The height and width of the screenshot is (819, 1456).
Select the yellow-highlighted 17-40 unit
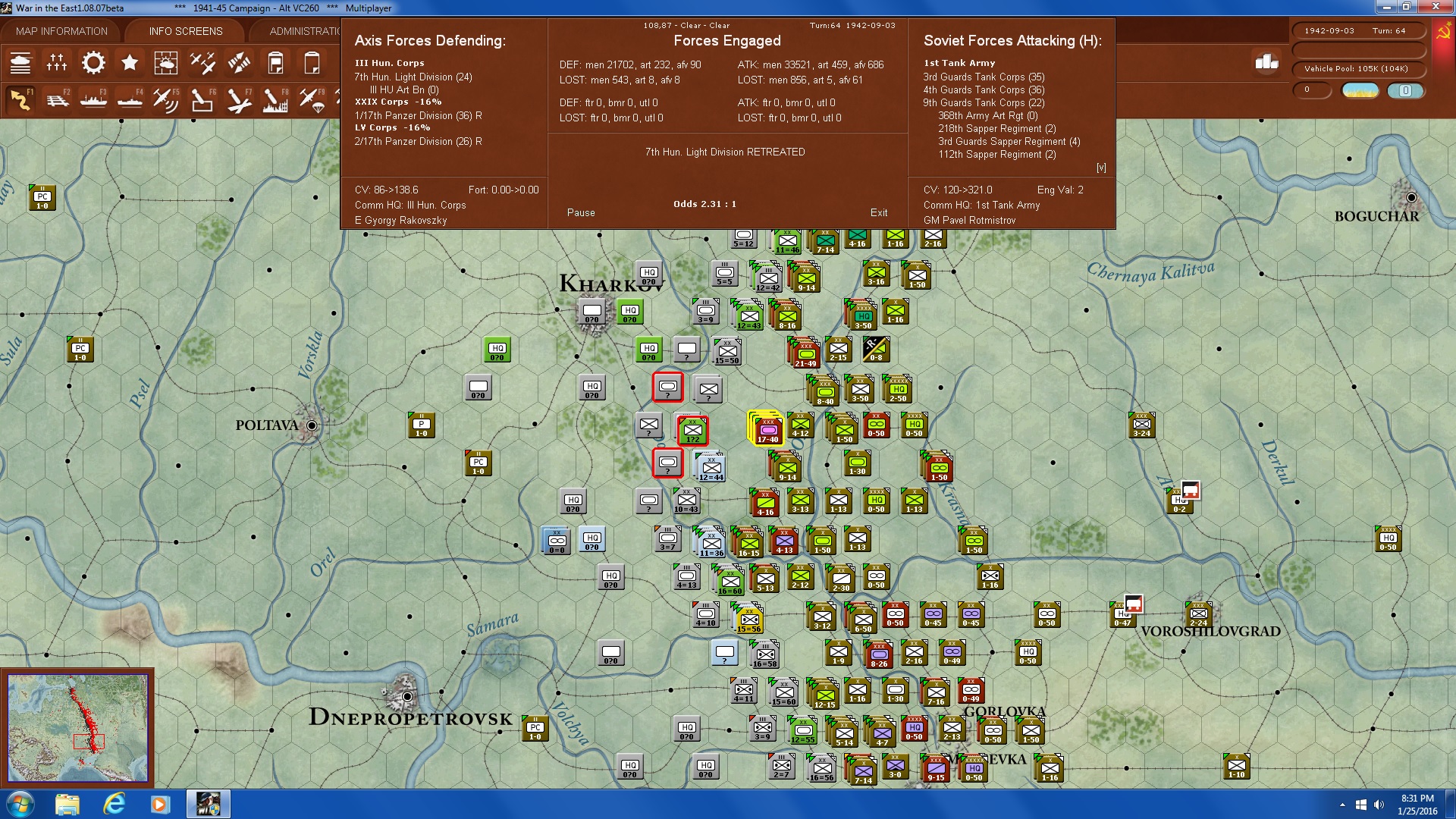point(767,429)
